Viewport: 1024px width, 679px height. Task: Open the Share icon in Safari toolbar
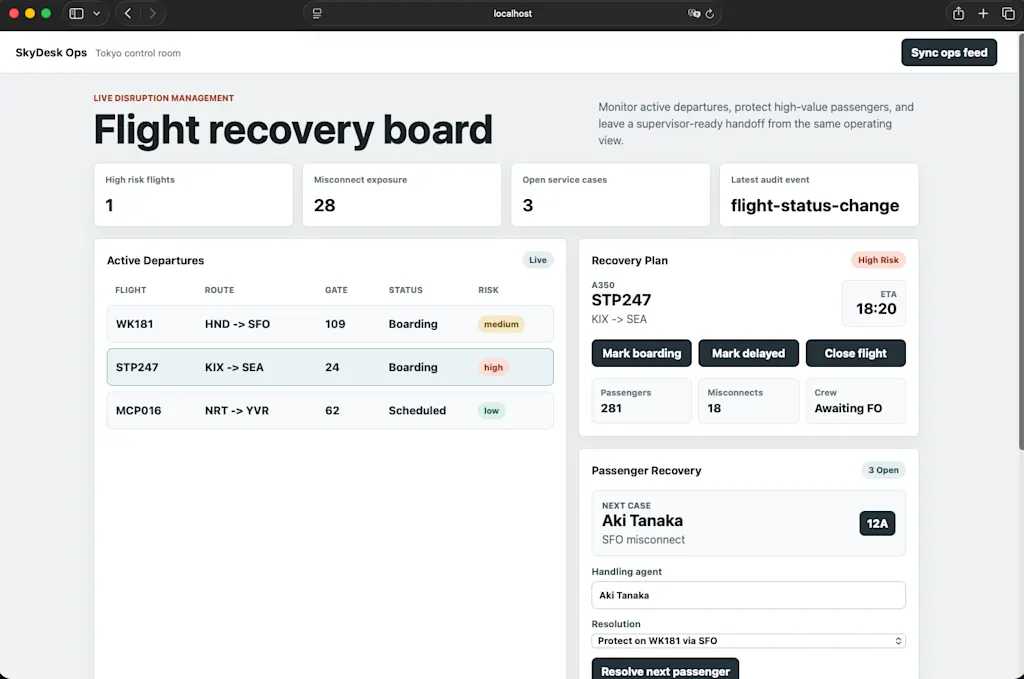pyautogui.click(x=958, y=13)
